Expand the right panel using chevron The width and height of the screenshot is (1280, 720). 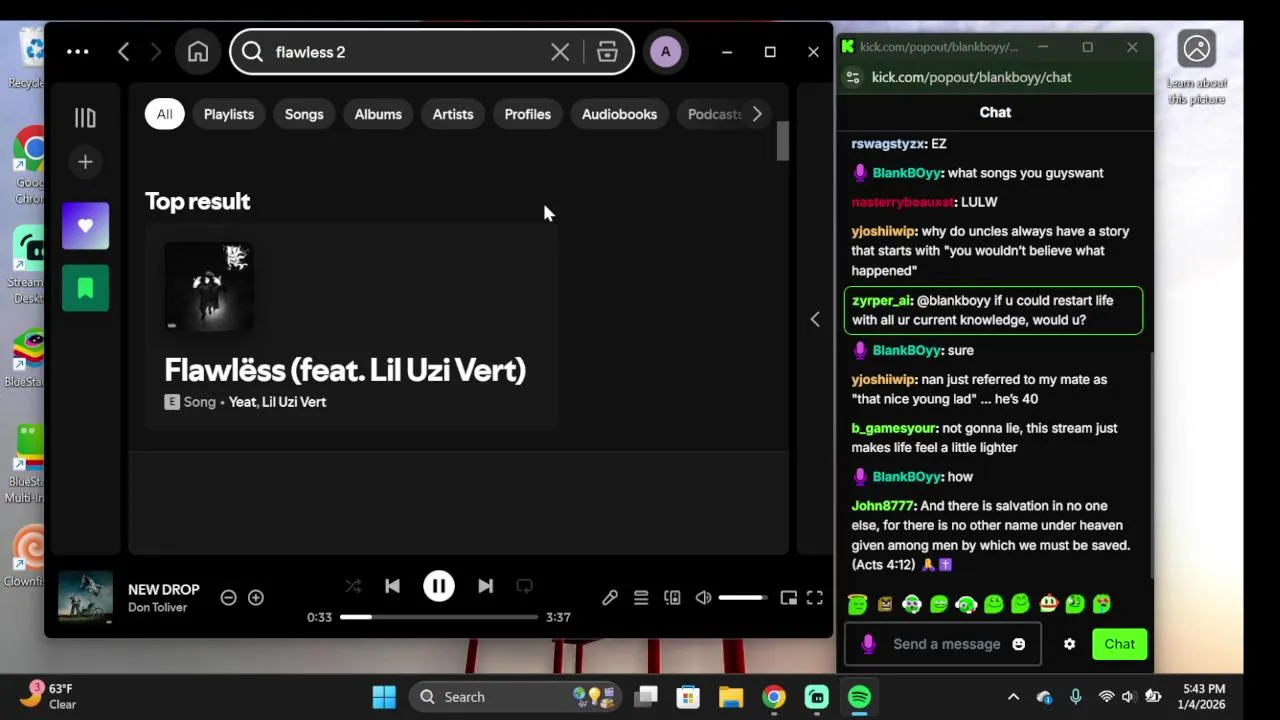click(815, 319)
